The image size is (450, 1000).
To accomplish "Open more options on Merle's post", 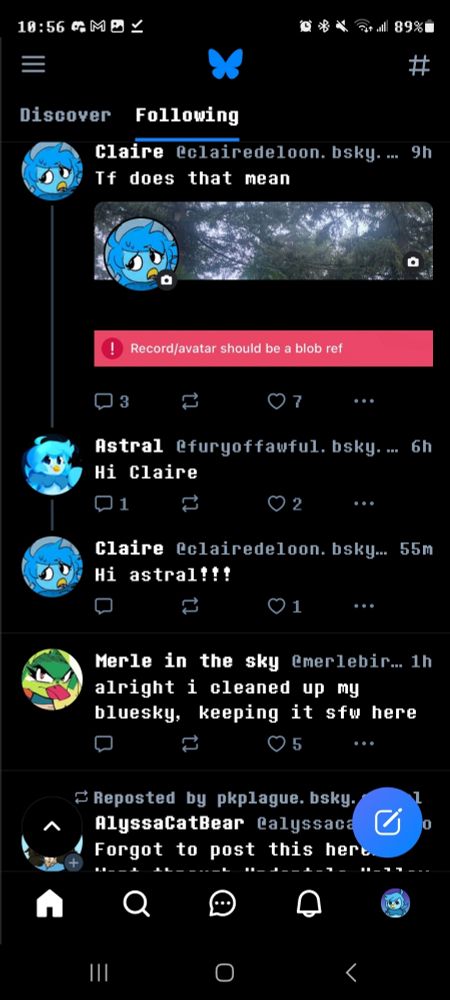I will [364, 744].
